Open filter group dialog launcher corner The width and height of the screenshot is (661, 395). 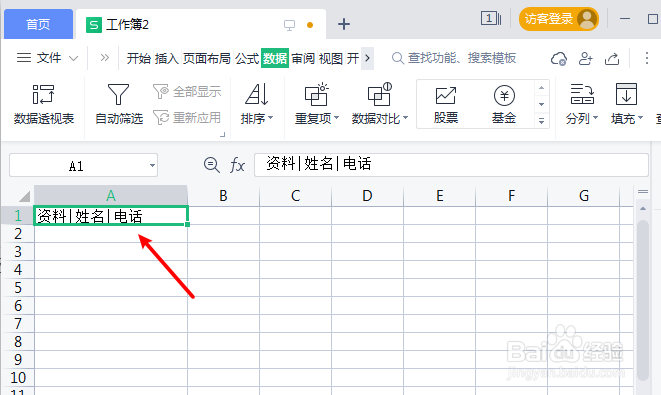pos(223,134)
